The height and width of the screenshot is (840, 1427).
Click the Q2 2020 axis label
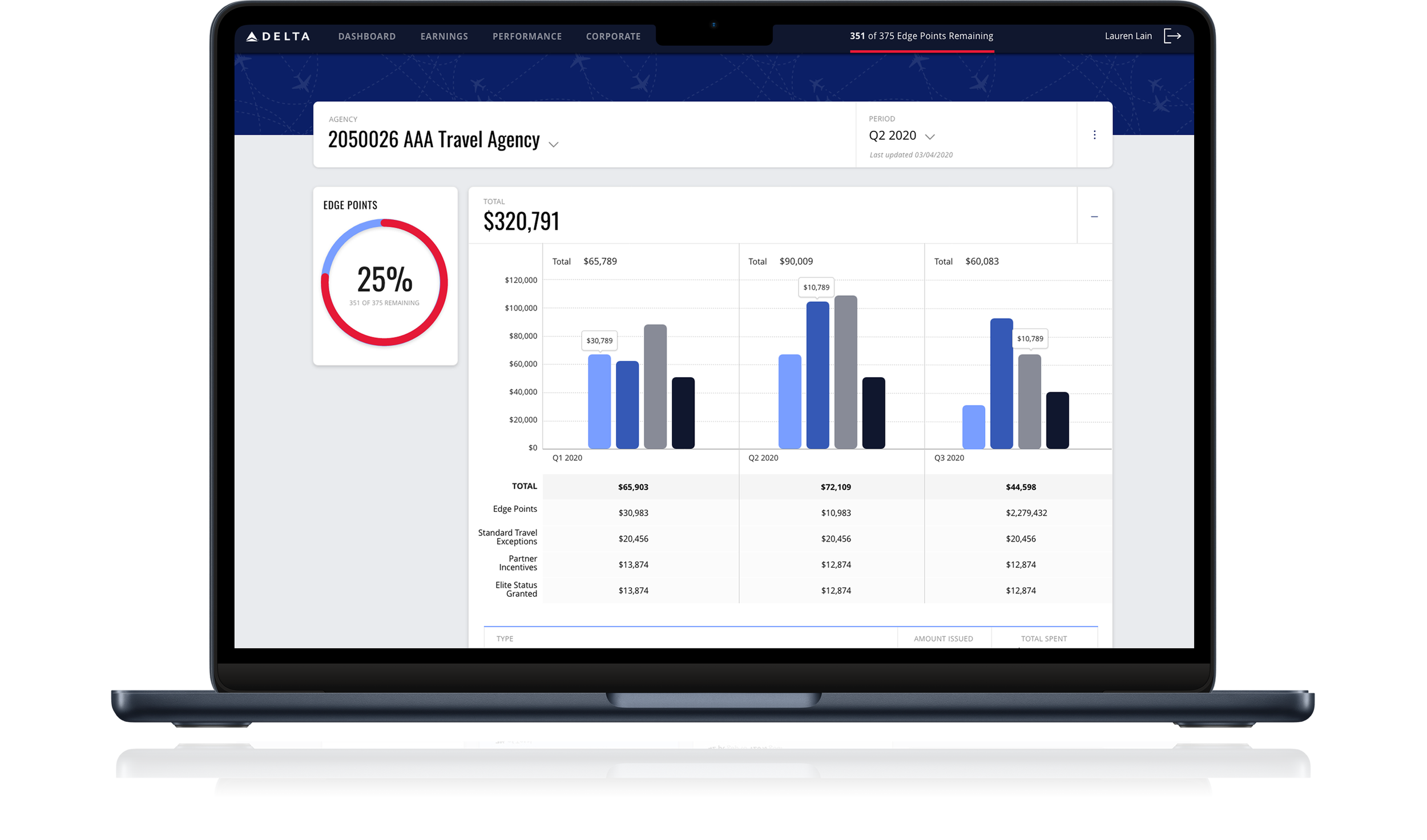point(763,458)
